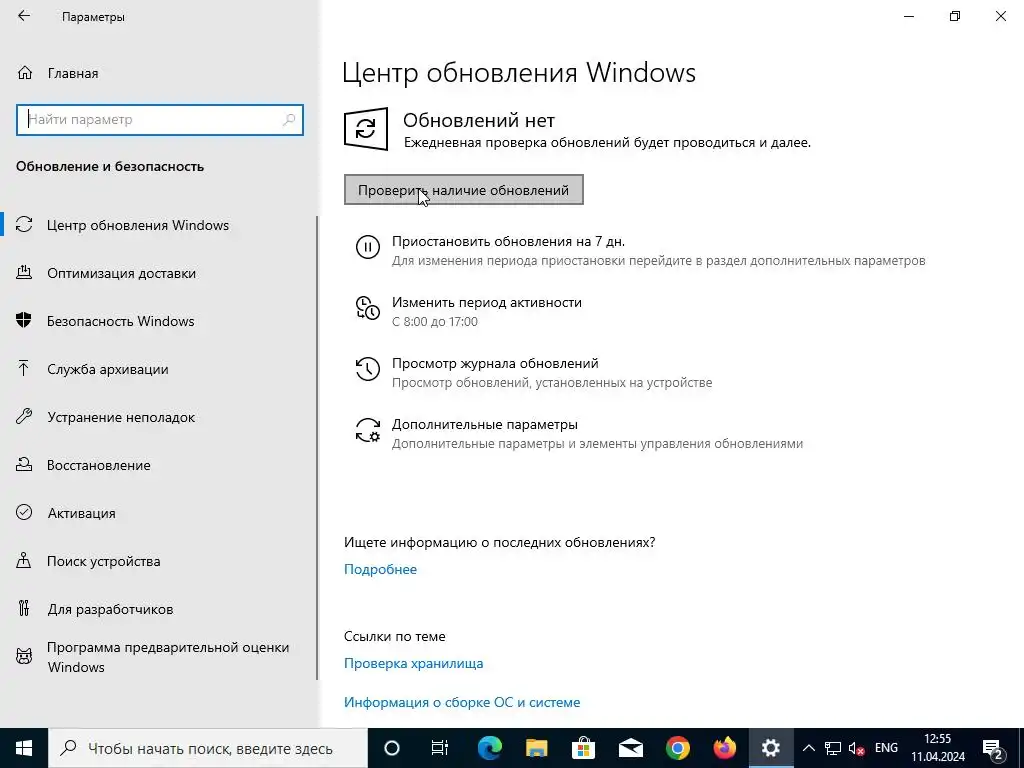Open File Explorer from the taskbar
Screen dimensions: 1024x768
[536, 748]
